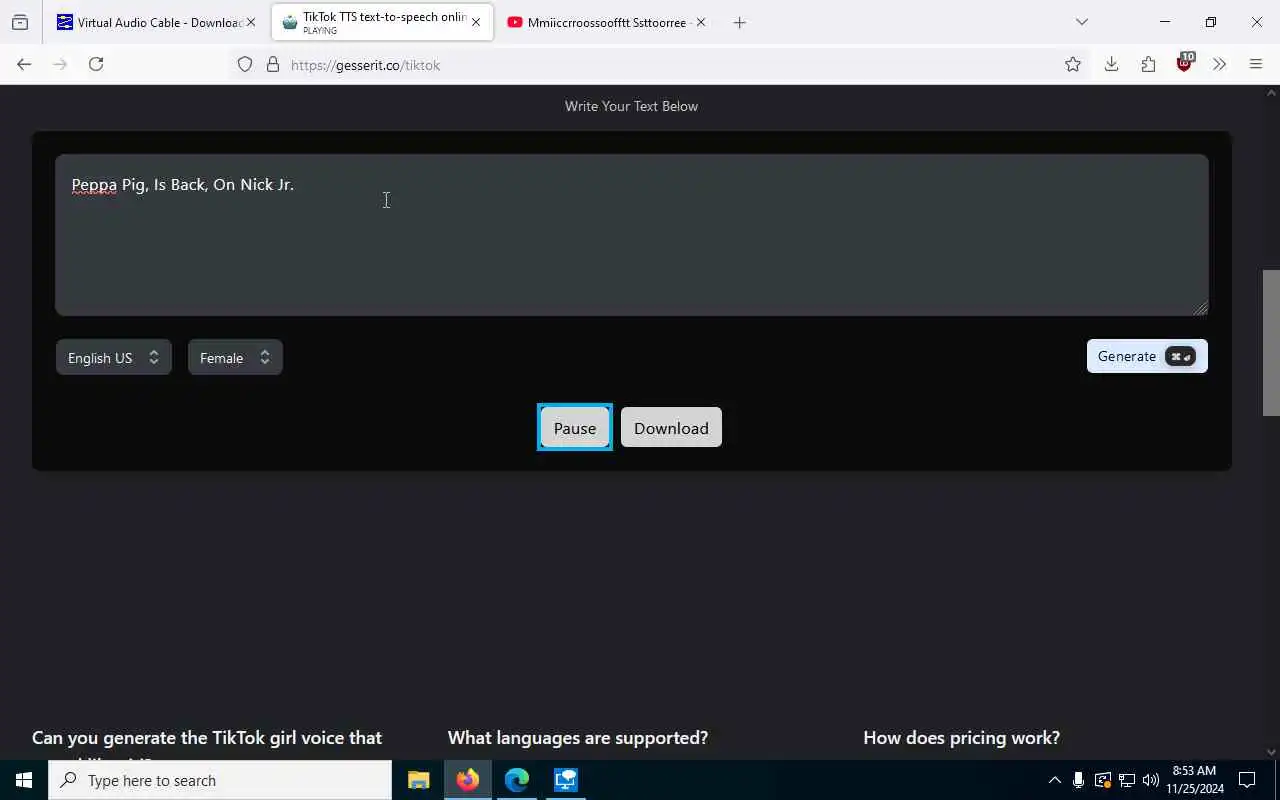Open Firefox recent browsing view icon
Viewport: 1280px width, 800px height.
(x=20, y=22)
